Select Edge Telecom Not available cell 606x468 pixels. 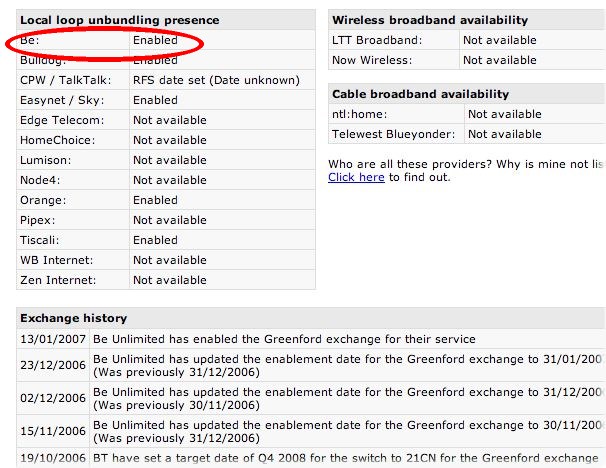click(222, 120)
